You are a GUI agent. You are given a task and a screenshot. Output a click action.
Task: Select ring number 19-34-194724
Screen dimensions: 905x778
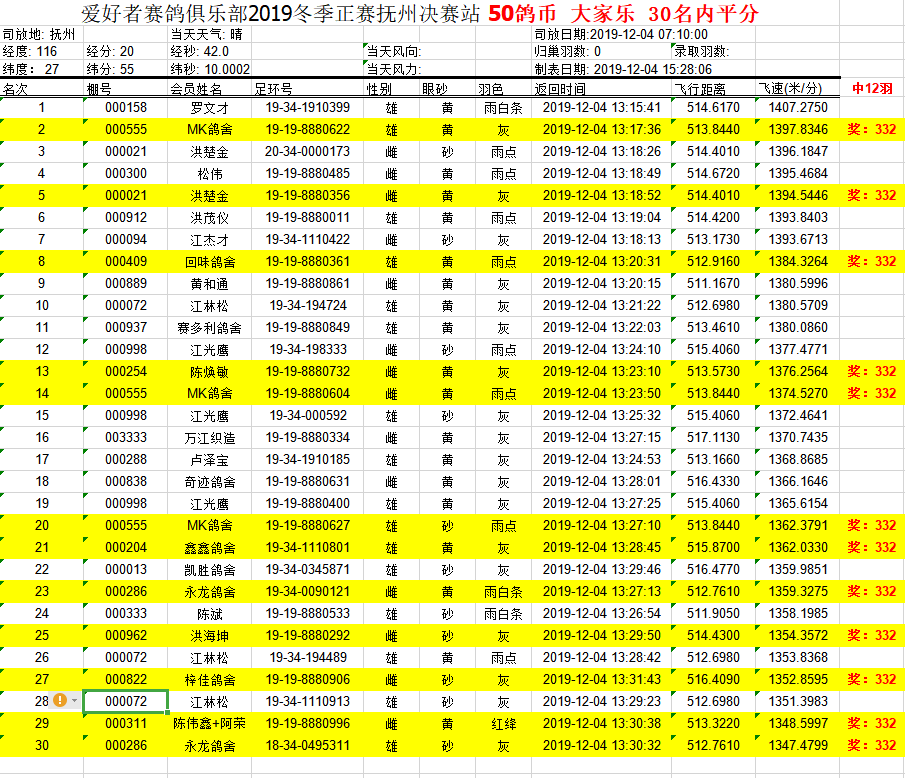(x=308, y=305)
